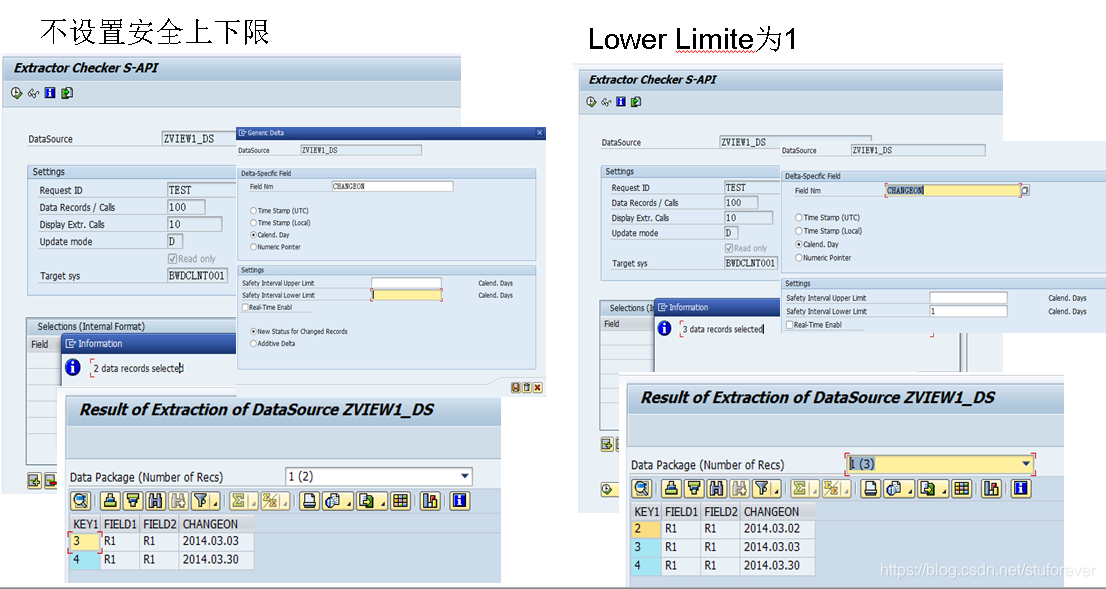
Task: Click delete trash icon in Generic Delta dialog
Action: point(526,388)
